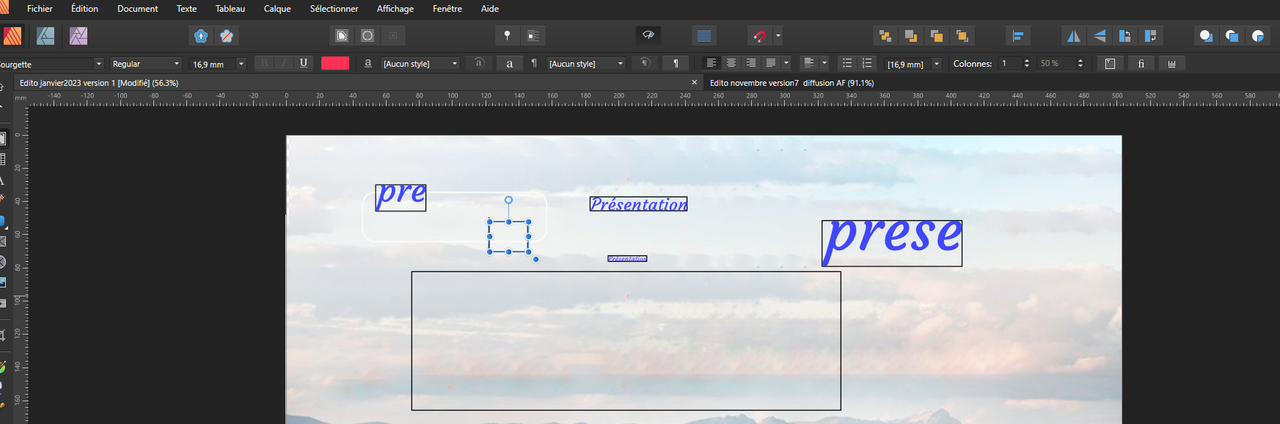The width and height of the screenshot is (1280, 424).
Task: Move selection to front icon
Action: [963, 36]
